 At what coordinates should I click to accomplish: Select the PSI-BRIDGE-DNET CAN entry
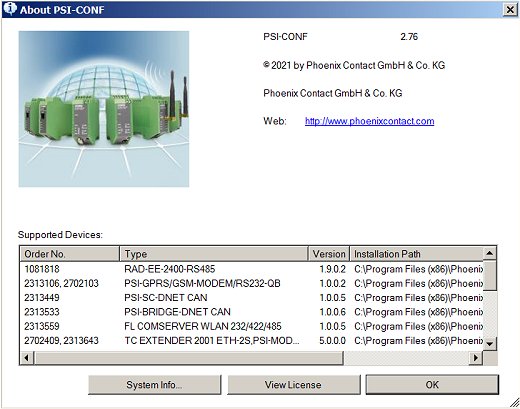pos(251,312)
